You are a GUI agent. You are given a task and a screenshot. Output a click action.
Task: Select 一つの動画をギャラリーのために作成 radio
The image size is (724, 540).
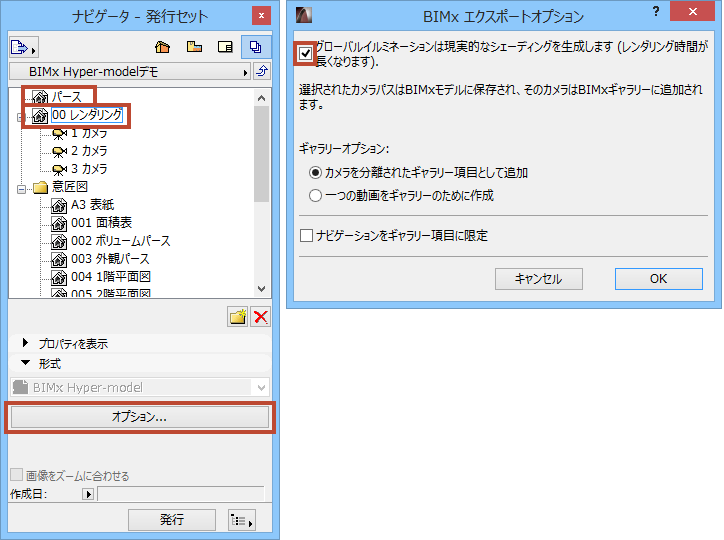315,196
